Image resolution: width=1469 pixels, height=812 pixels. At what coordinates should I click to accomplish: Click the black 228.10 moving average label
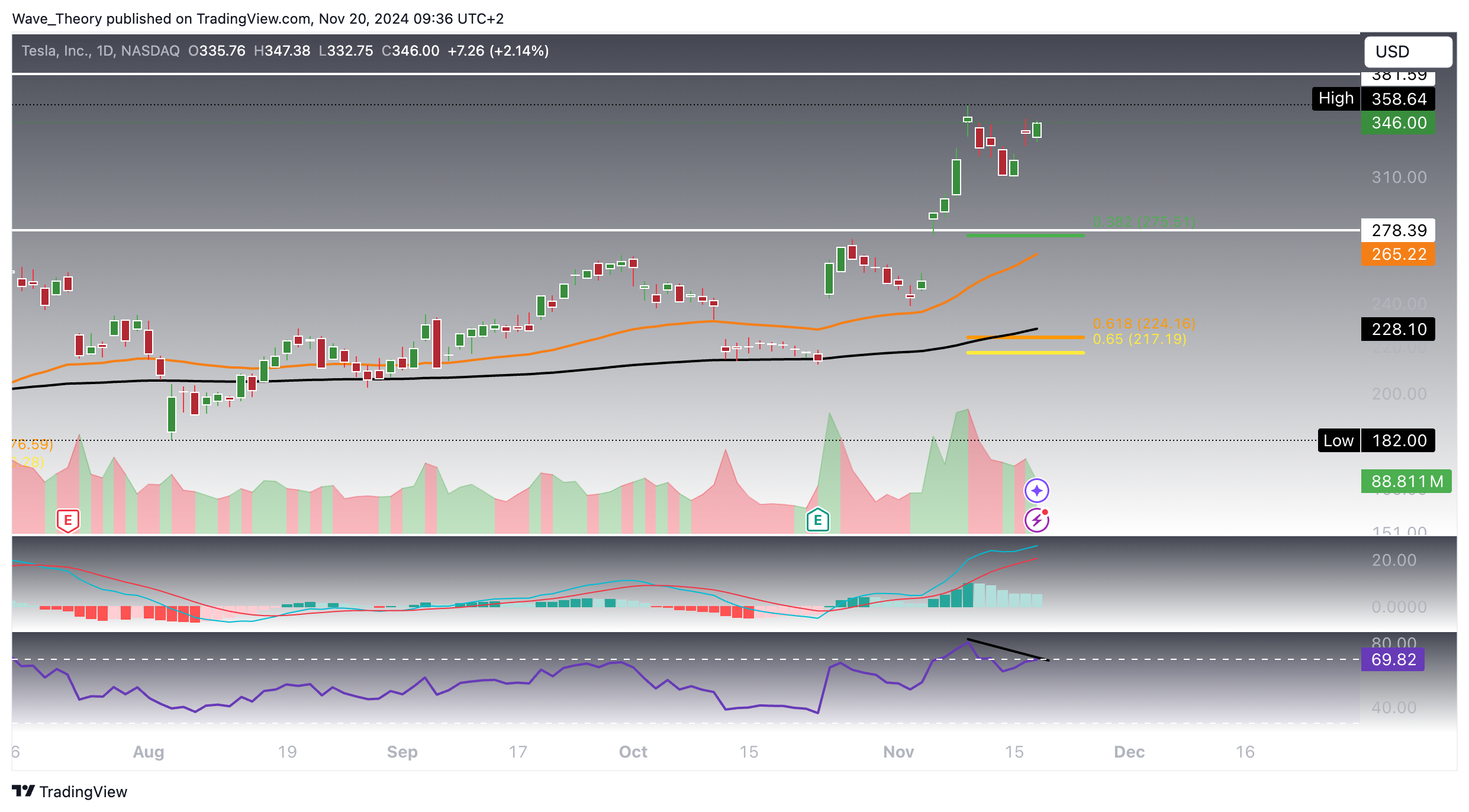(1398, 329)
